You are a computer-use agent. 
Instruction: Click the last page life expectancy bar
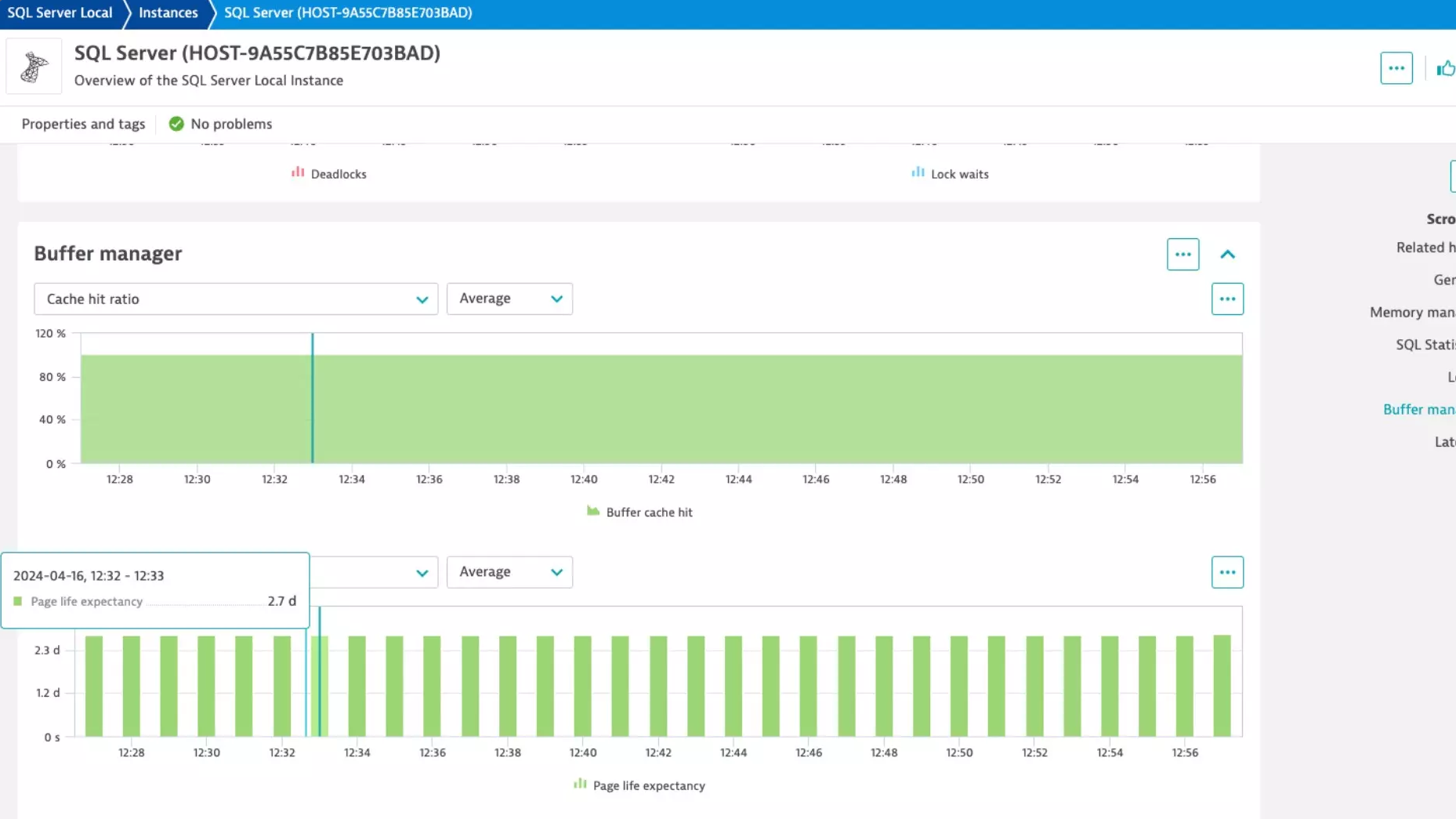point(1222,686)
